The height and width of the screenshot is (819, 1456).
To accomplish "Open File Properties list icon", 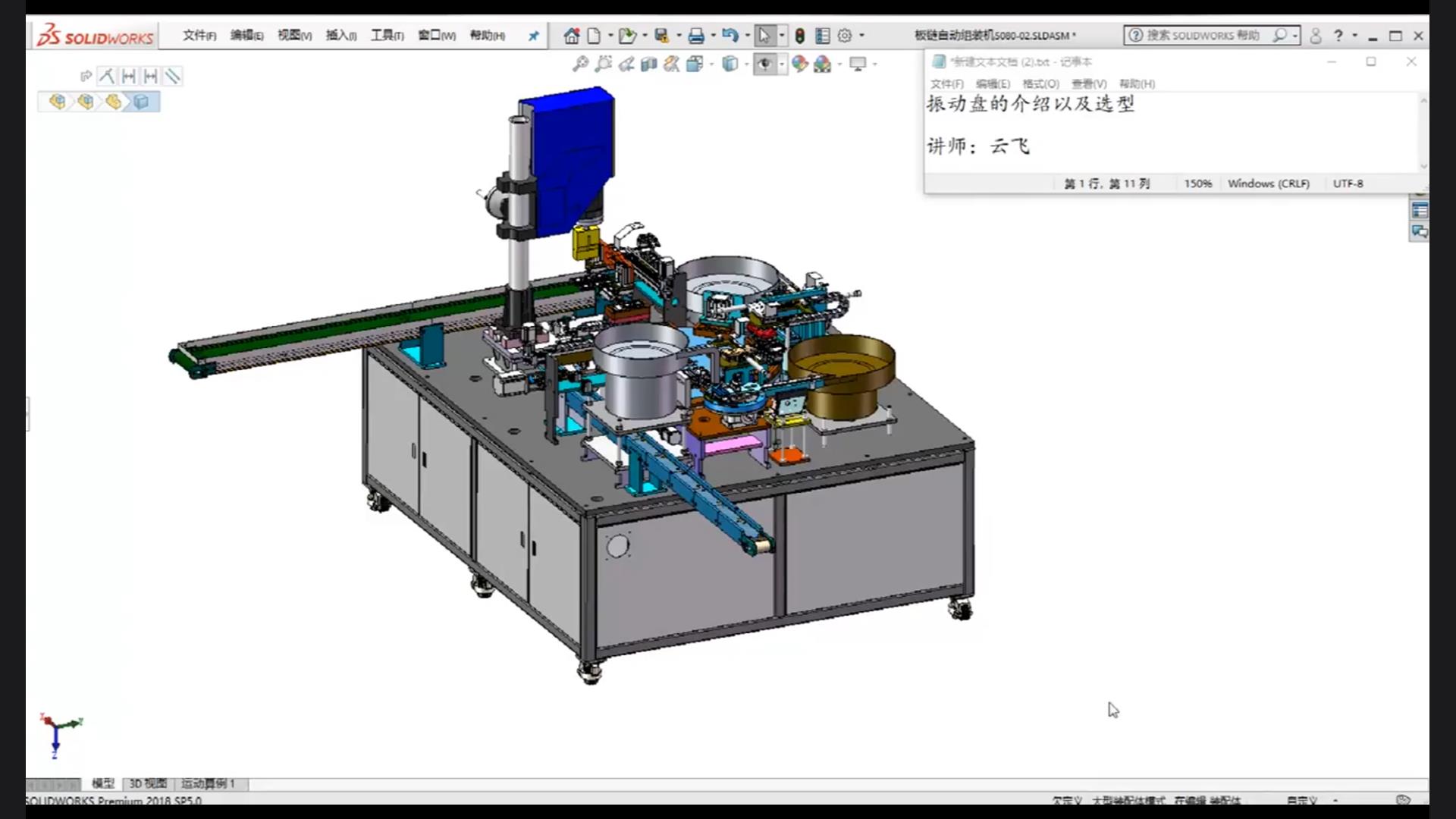I will pyautogui.click(x=822, y=36).
